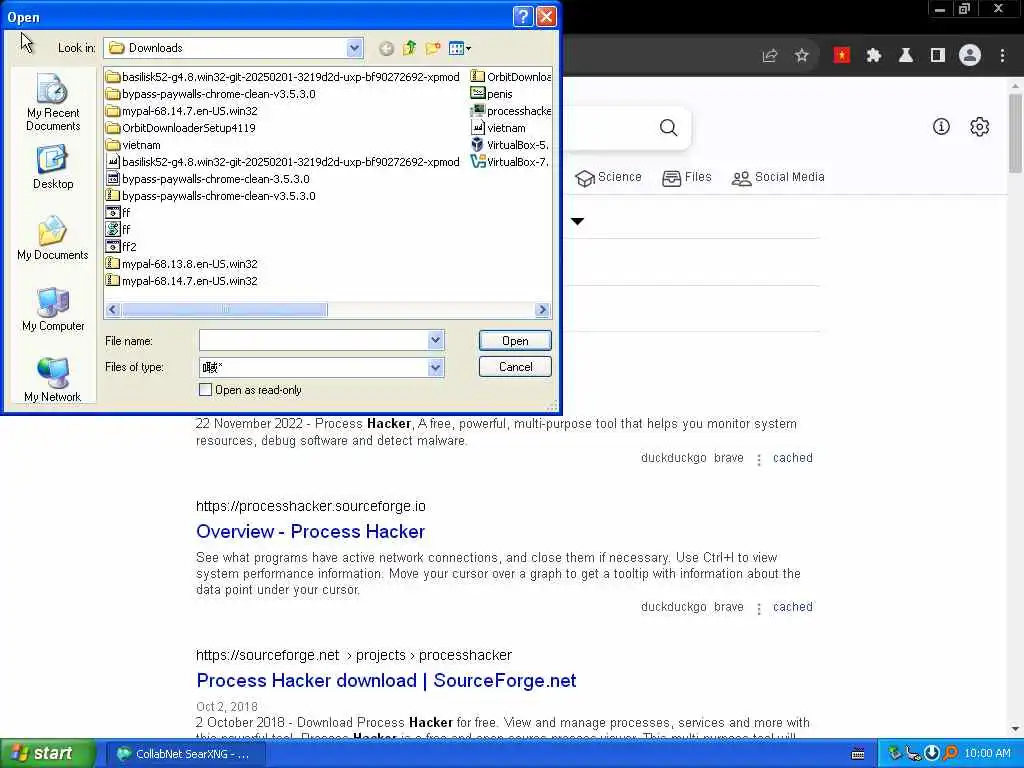This screenshot has width=1024, height=768.
Task: Tick the Open as read-only checkbox
Action: tap(205, 390)
